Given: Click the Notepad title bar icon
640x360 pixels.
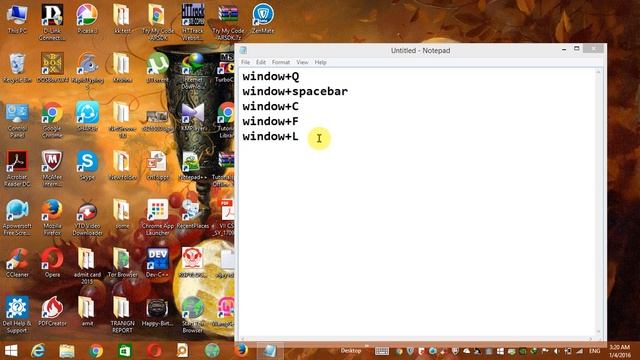Looking at the screenshot, I should (243, 50).
